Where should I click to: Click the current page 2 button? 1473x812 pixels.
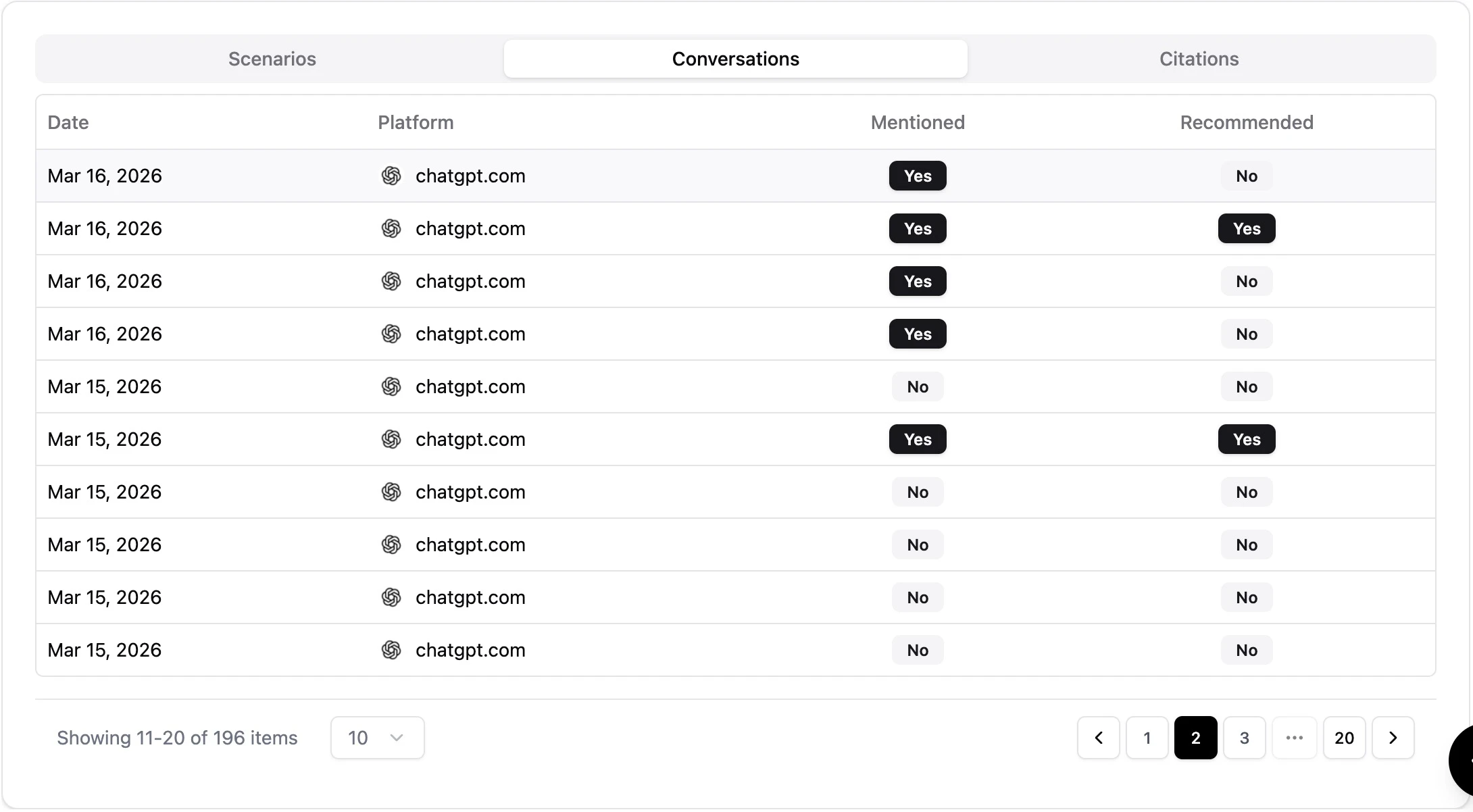coord(1195,738)
